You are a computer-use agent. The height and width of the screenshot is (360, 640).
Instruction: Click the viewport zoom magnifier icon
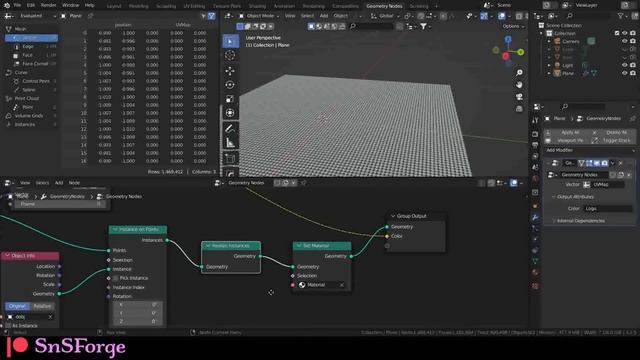(519, 73)
